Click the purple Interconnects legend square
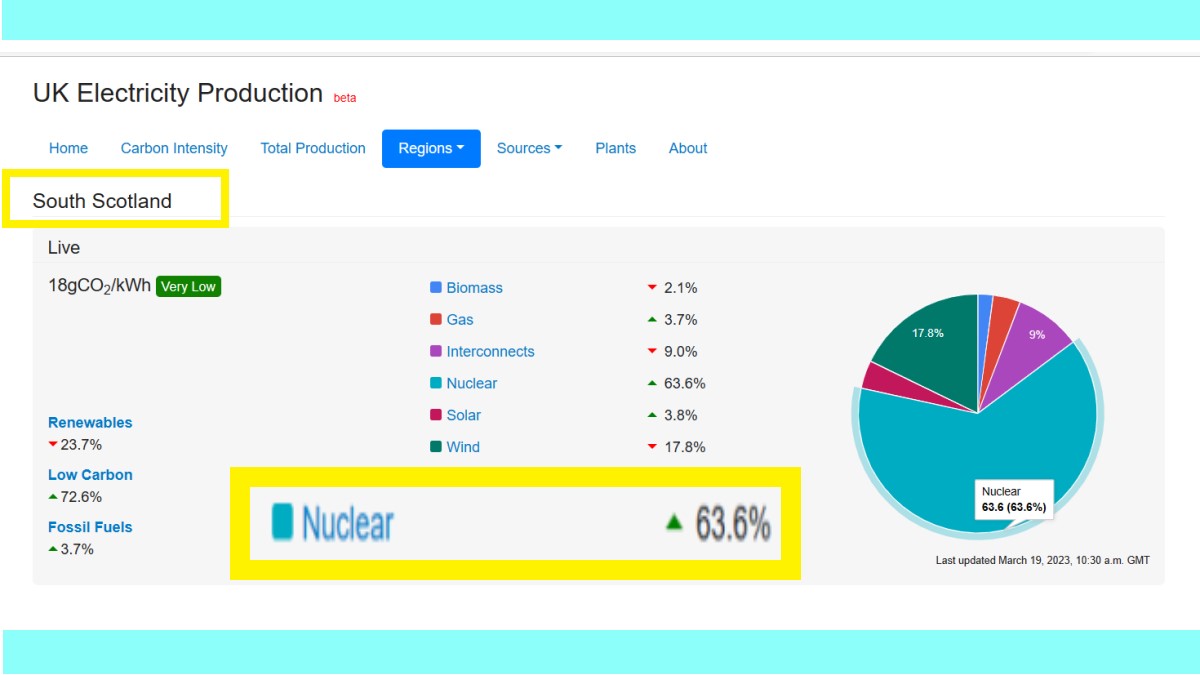The image size is (1200, 675). 436,351
